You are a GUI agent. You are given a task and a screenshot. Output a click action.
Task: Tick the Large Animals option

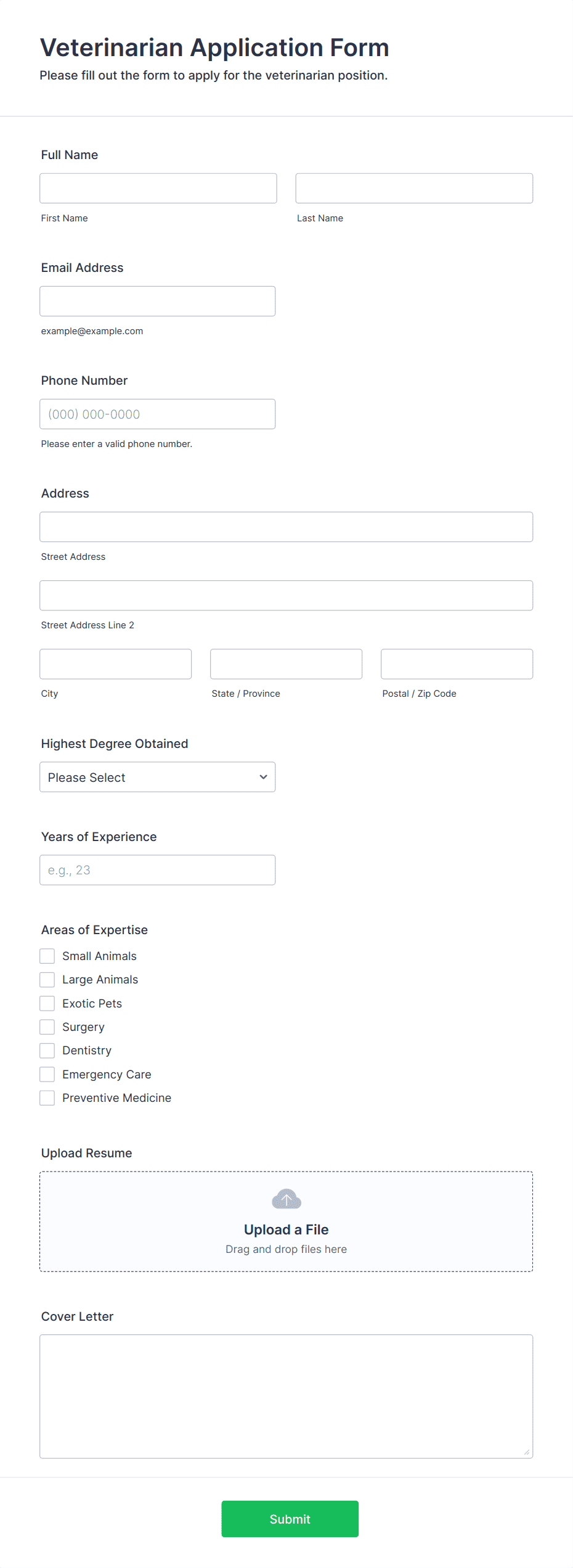[x=47, y=980]
